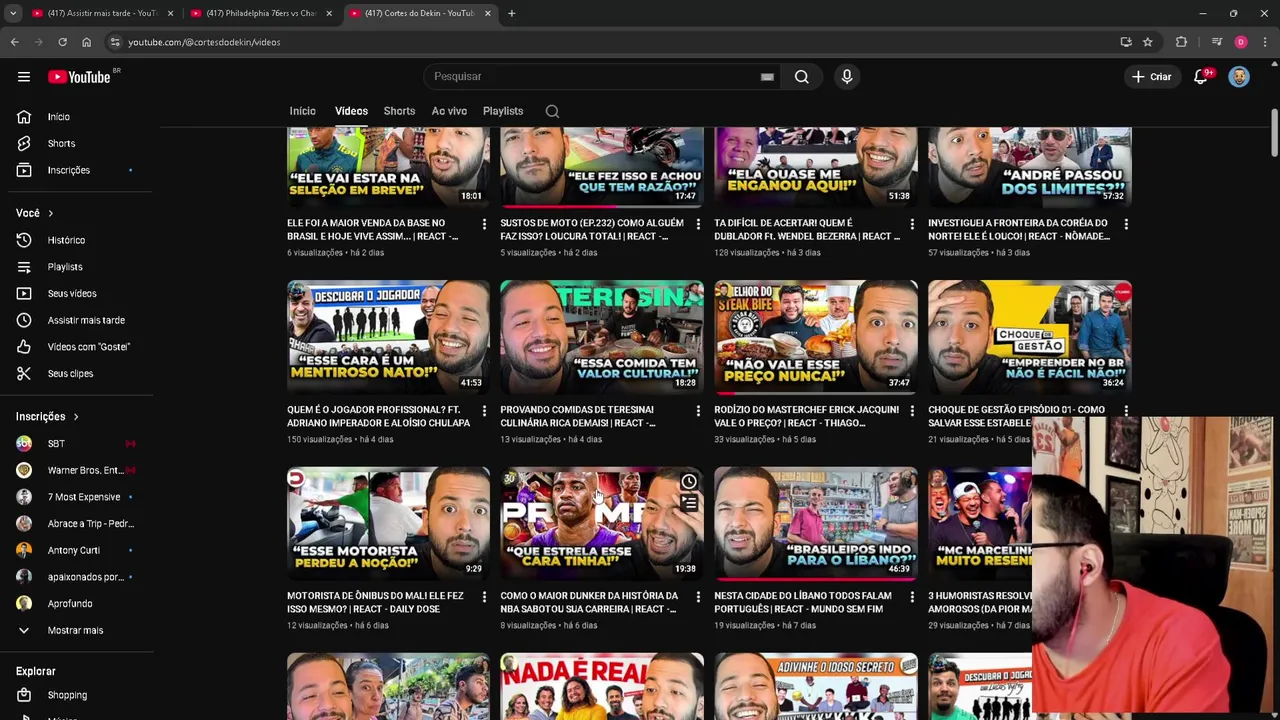The height and width of the screenshot is (720, 1280).
Task: Open the account avatar menu
Action: [x=1239, y=77]
